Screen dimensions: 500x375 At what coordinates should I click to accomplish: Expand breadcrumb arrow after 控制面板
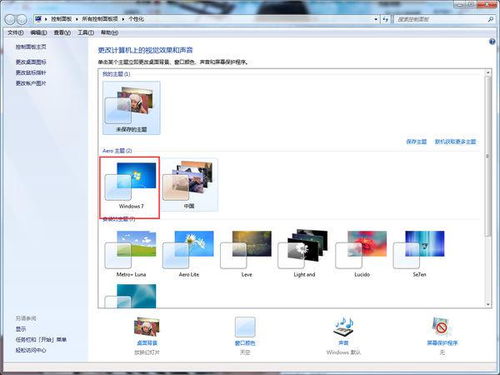click(76, 19)
